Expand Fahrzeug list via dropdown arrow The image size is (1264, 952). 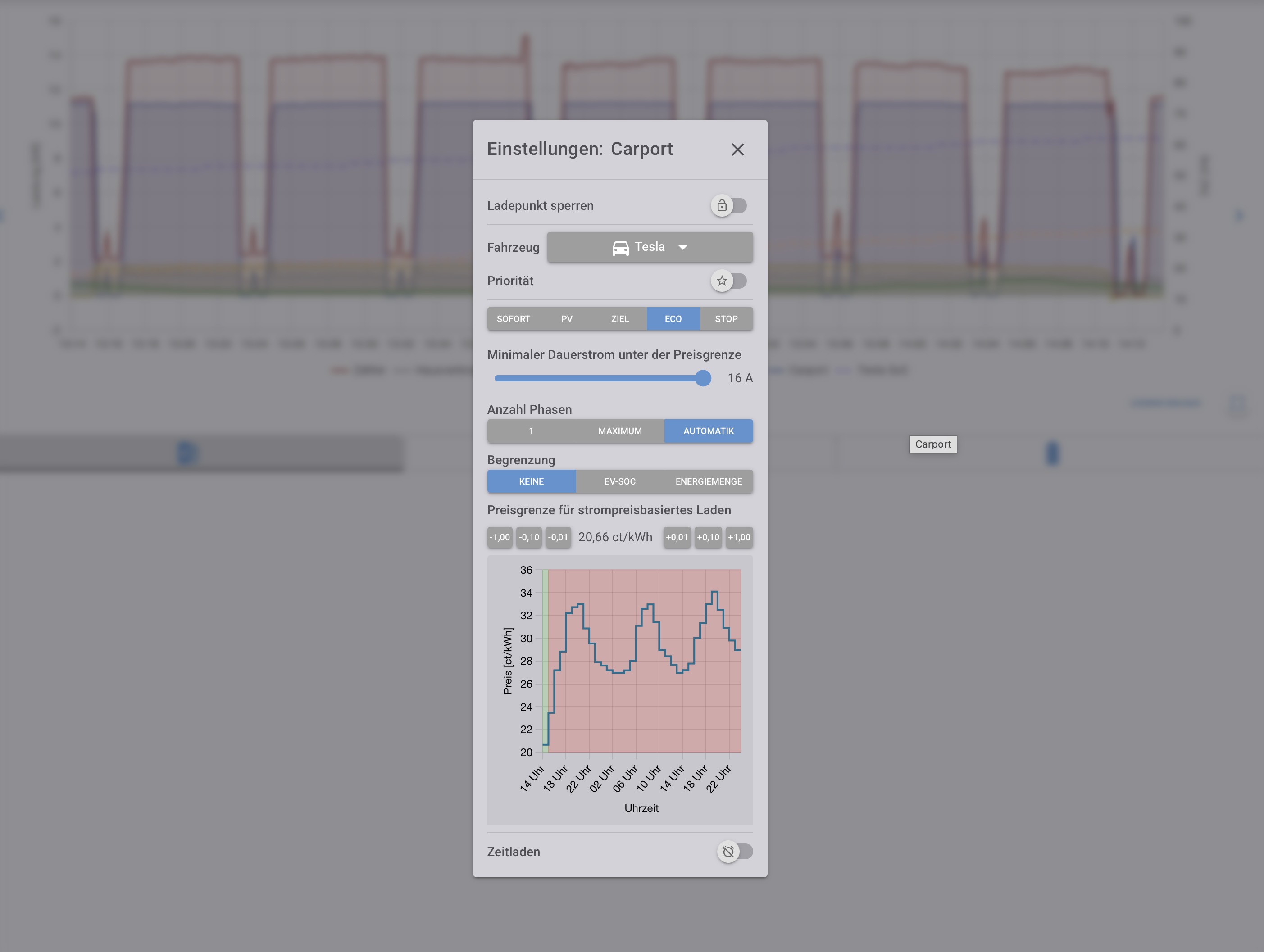pos(682,248)
